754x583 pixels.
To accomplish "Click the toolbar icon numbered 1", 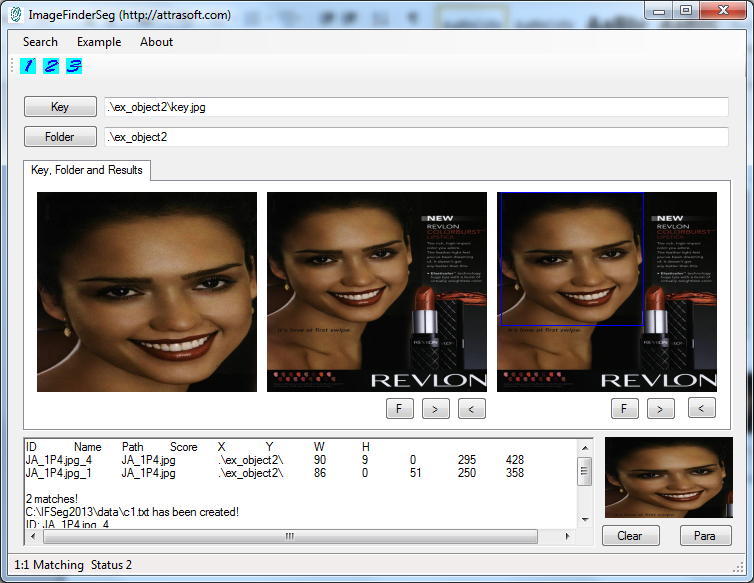I will point(28,66).
